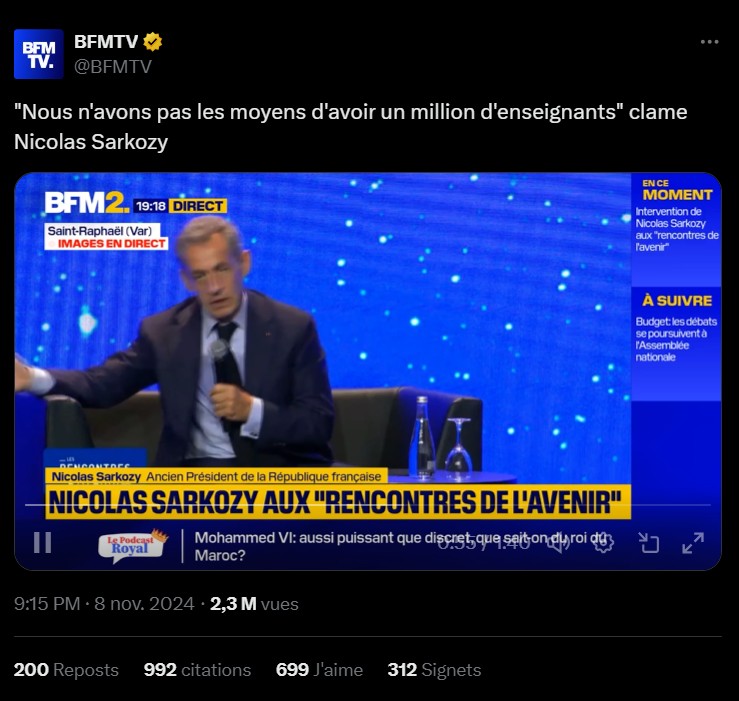Enable picture-in-picture mode icon
Image resolution: width=739 pixels, height=701 pixels.
[649, 543]
